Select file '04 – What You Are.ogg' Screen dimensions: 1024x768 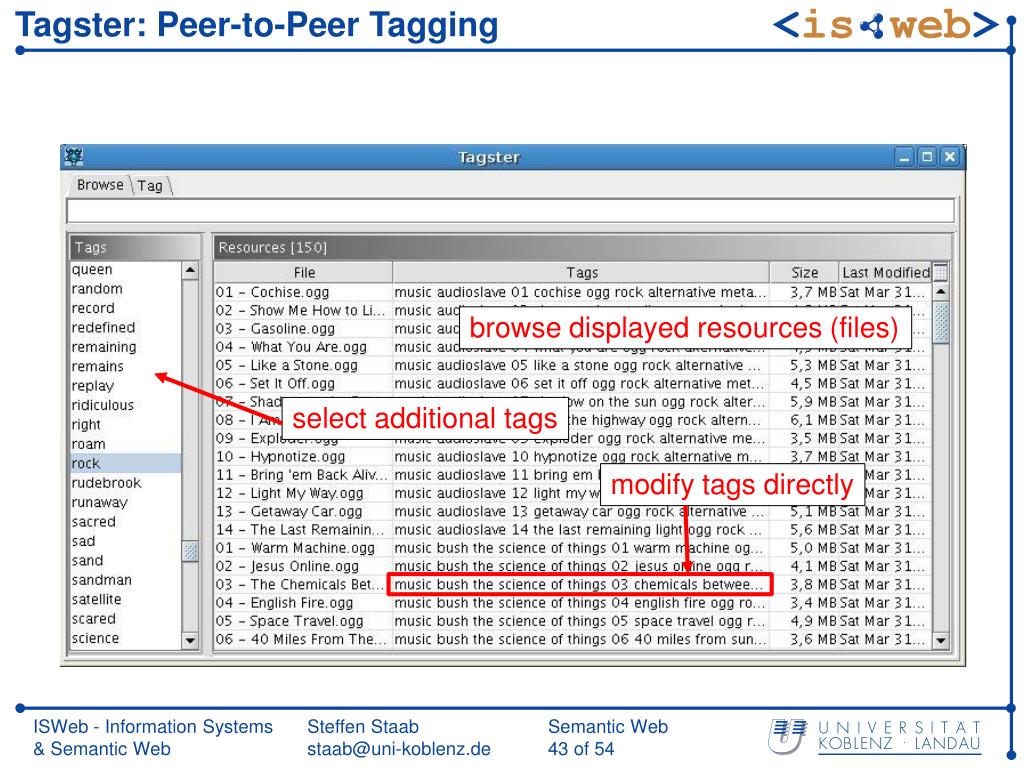tap(303, 347)
